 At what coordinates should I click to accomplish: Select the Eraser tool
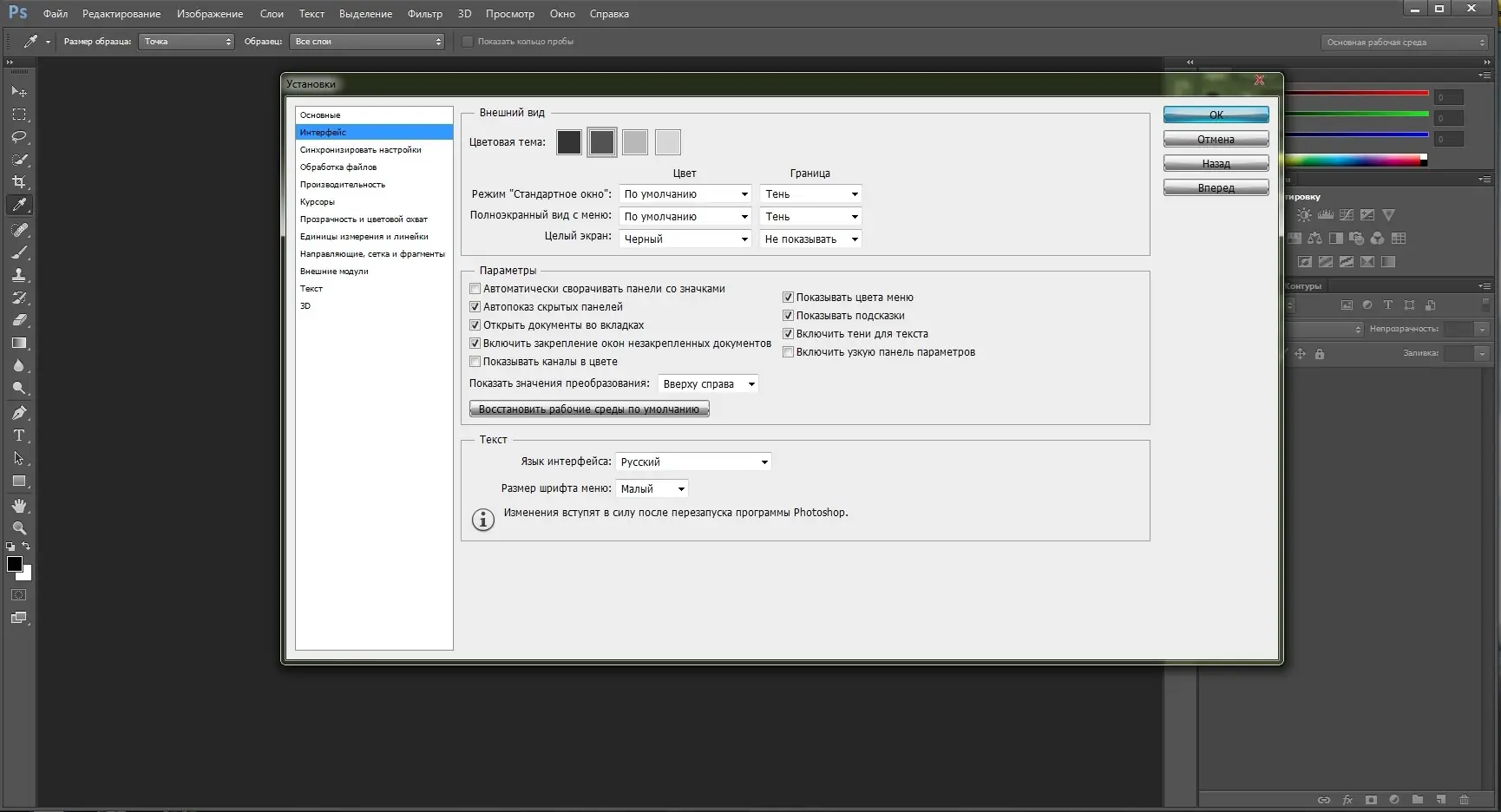click(x=18, y=320)
